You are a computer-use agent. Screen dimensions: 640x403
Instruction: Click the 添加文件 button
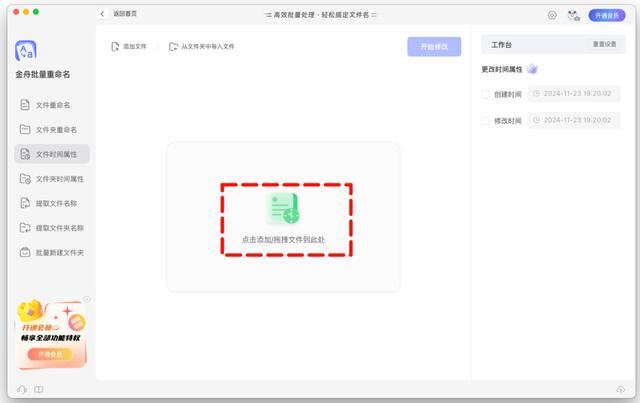[x=129, y=46]
